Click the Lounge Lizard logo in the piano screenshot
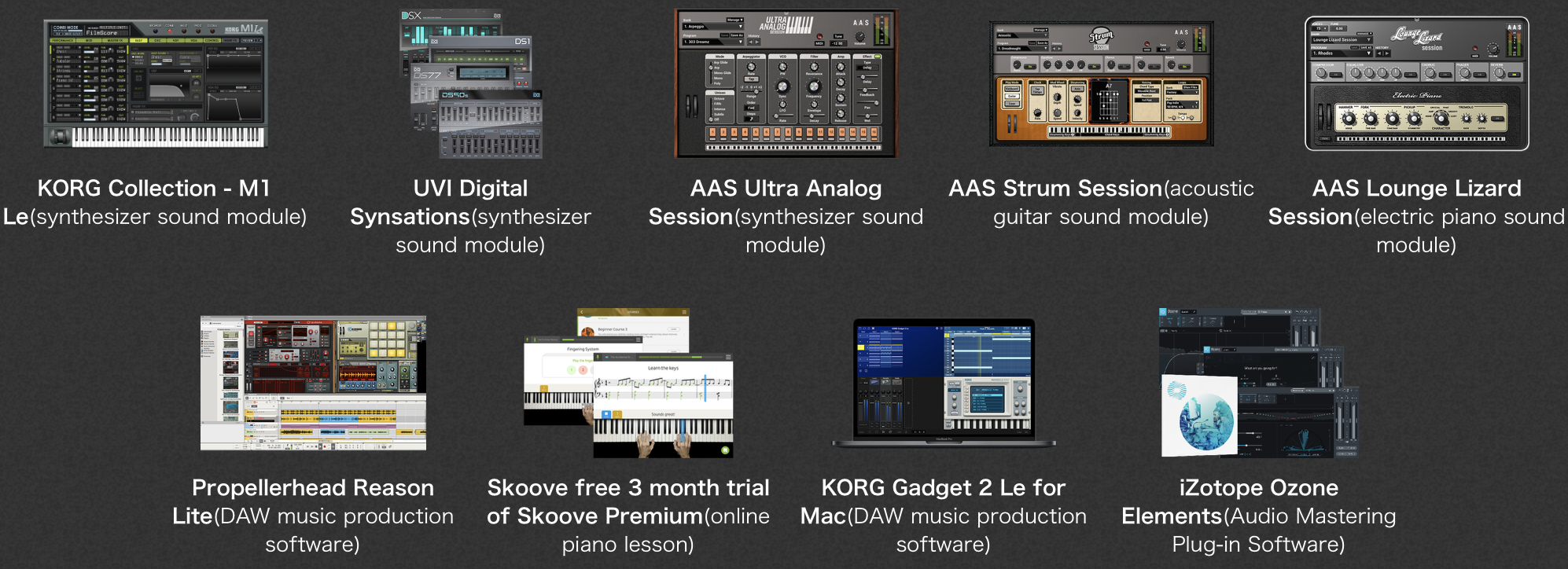1568x569 pixels. pos(1417,37)
